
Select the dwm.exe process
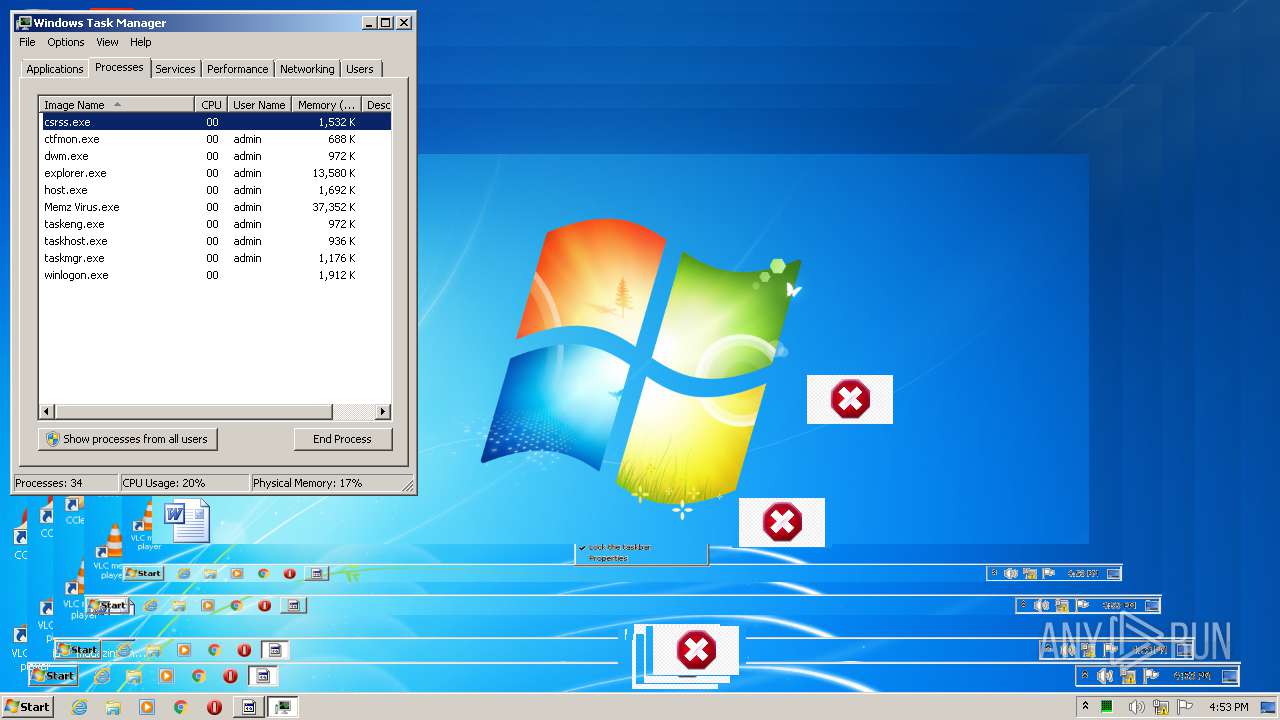pyautogui.click(x=215, y=156)
